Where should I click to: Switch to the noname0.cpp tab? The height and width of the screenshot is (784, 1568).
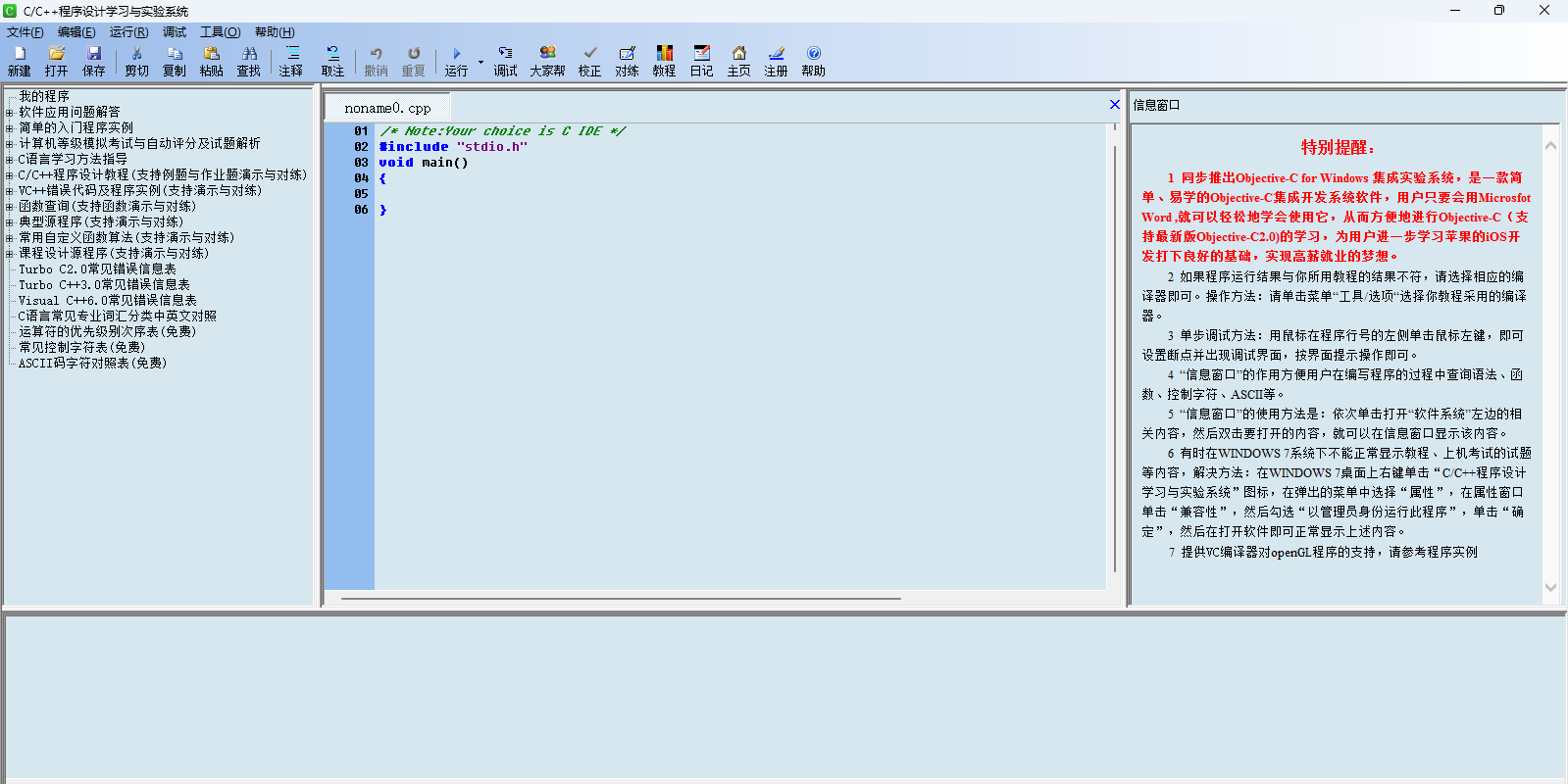coord(387,108)
